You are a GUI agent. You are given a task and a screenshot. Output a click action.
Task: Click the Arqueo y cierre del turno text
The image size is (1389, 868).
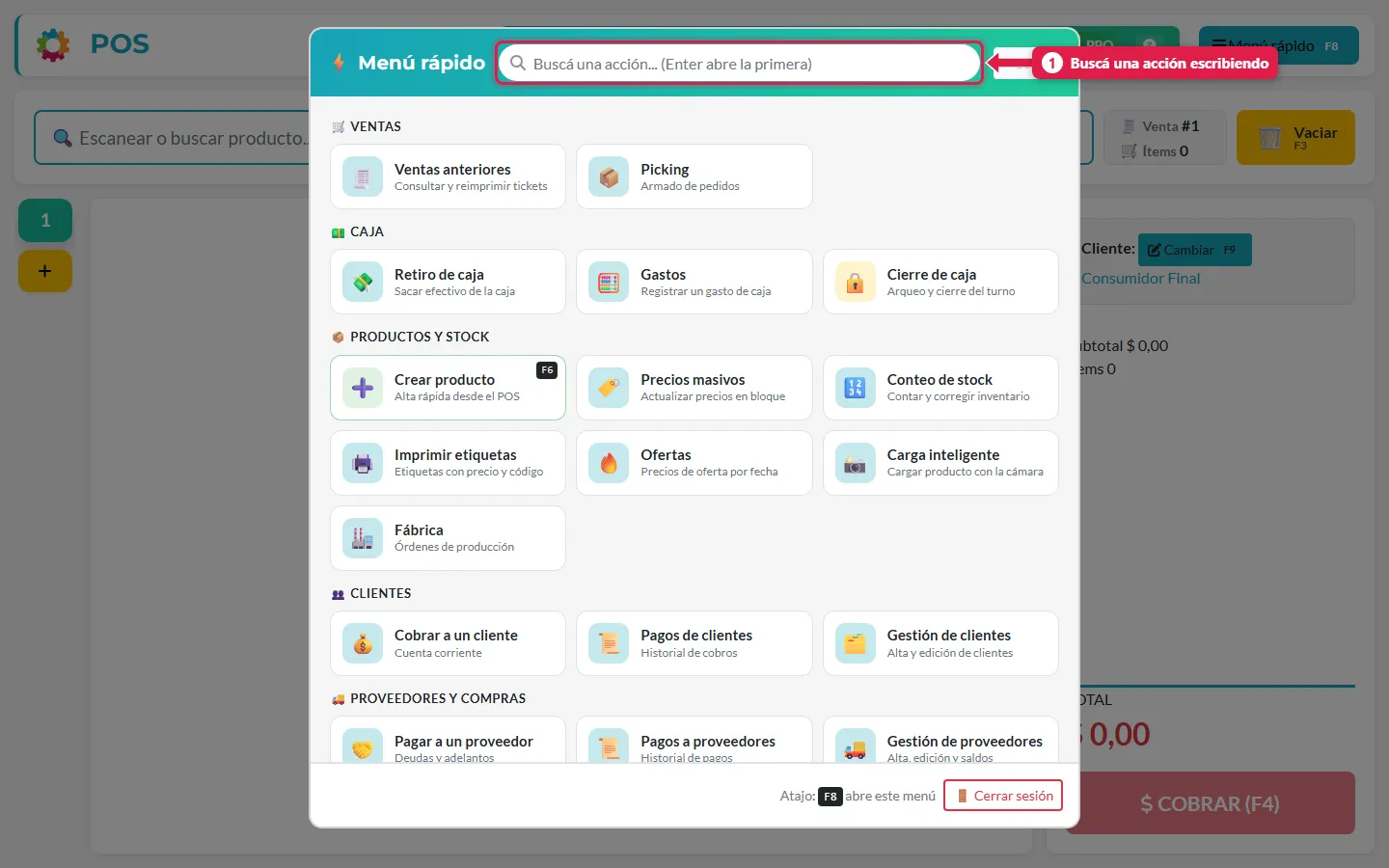(951, 291)
